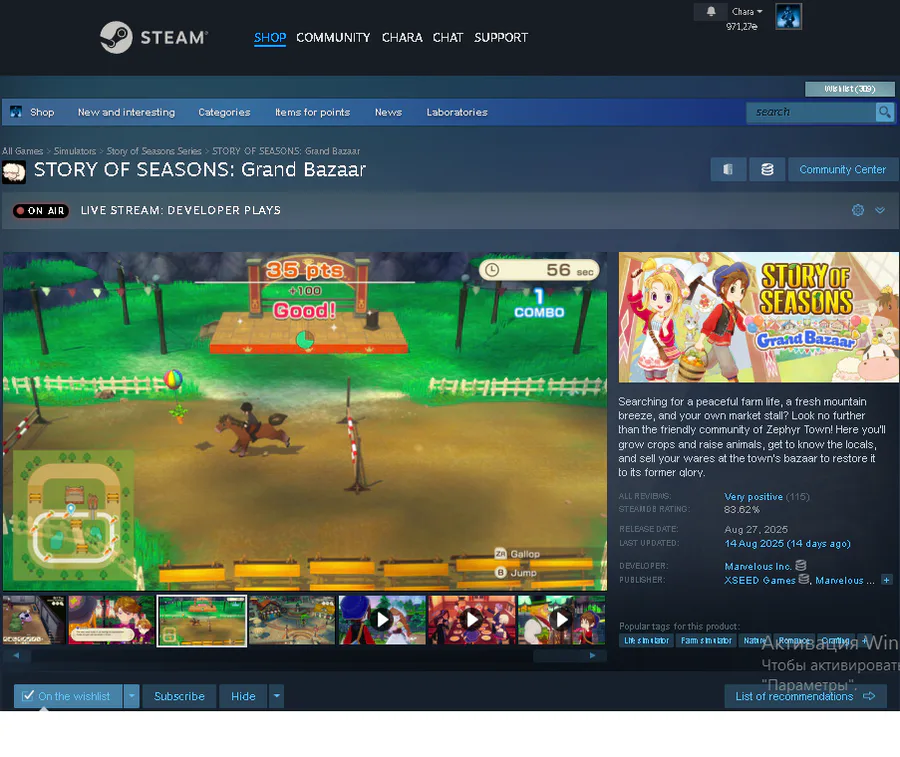The image size is (900, 757).
Task: Open the notifications bell
Action: (x=711, y=11)
